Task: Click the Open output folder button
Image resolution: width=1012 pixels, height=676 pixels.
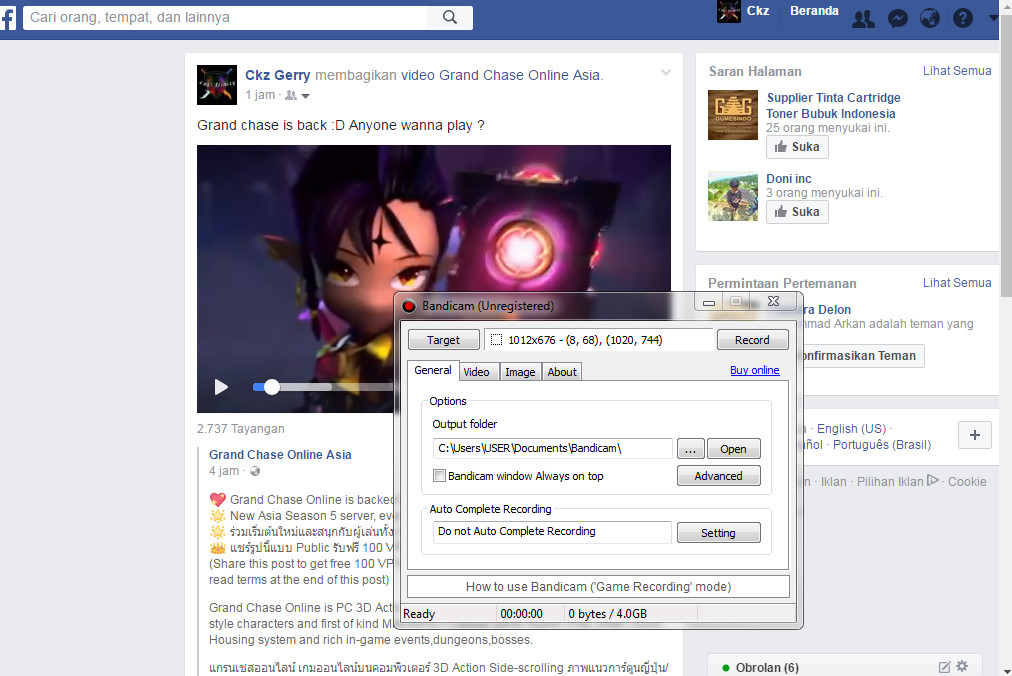Action: 733,449
